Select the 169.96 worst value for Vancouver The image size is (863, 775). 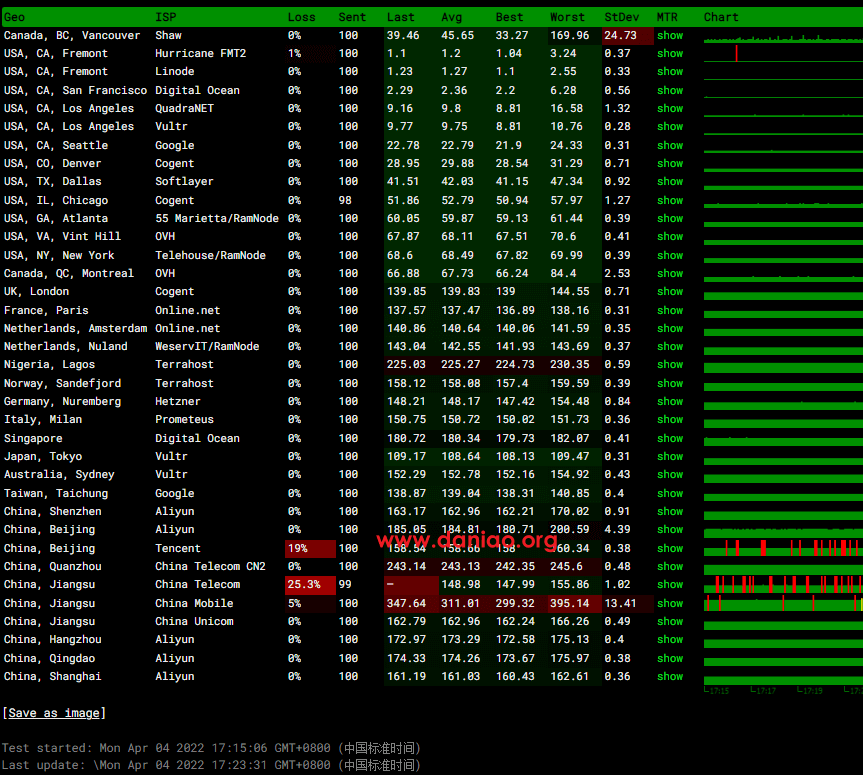click(x=575, y=35)
